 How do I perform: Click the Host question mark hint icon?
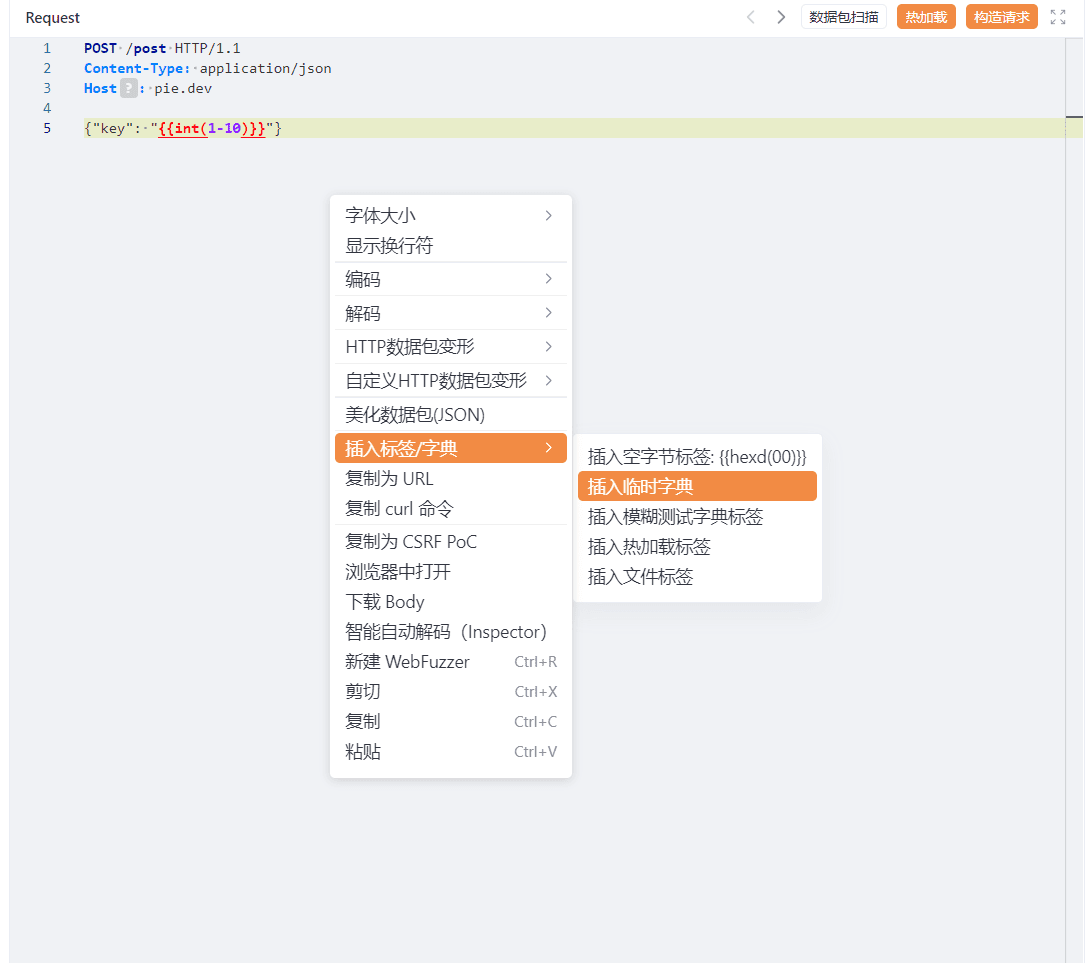coord(128,88)
